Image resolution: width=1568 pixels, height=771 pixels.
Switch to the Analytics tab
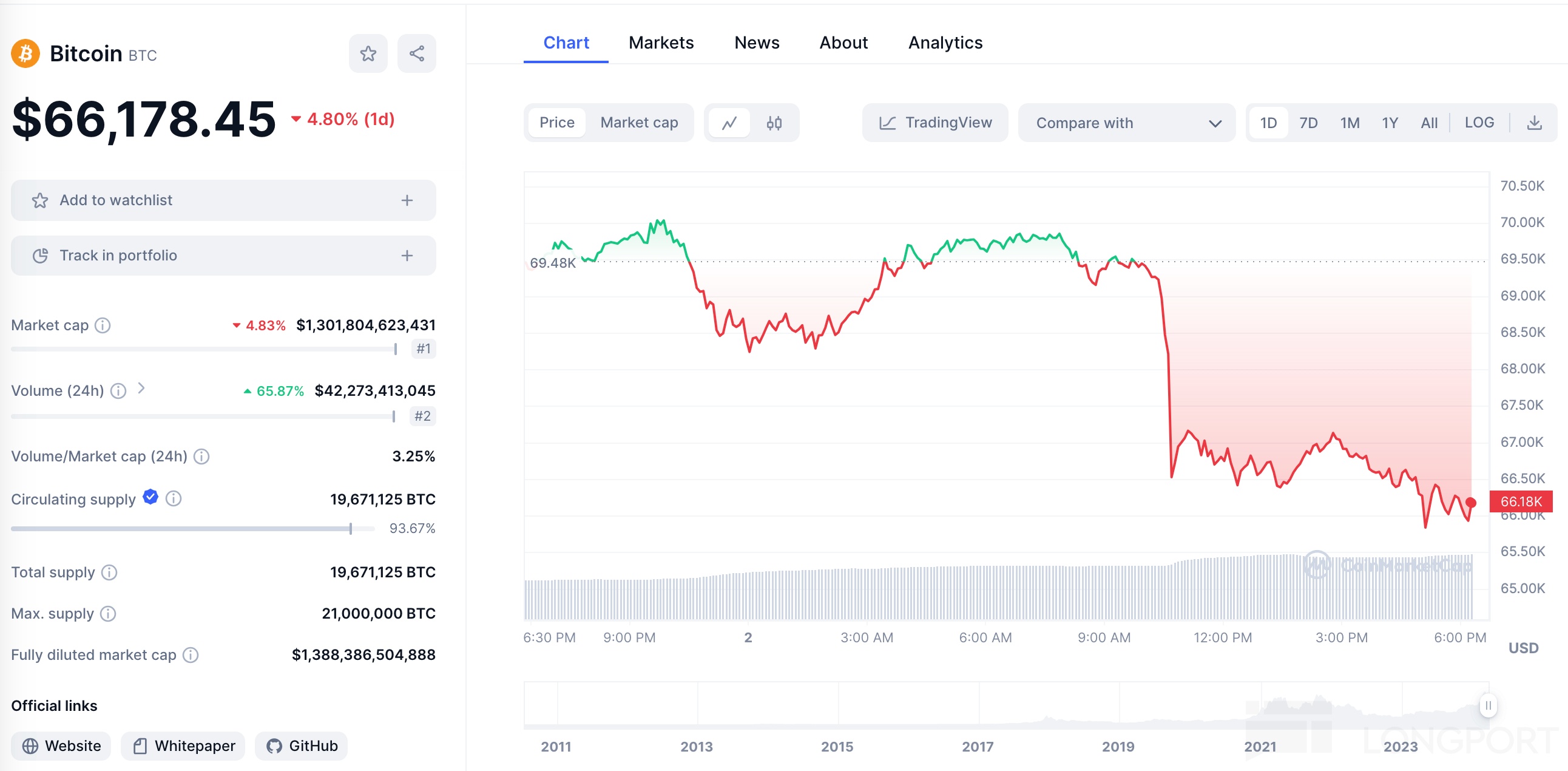tap(945, 42)
